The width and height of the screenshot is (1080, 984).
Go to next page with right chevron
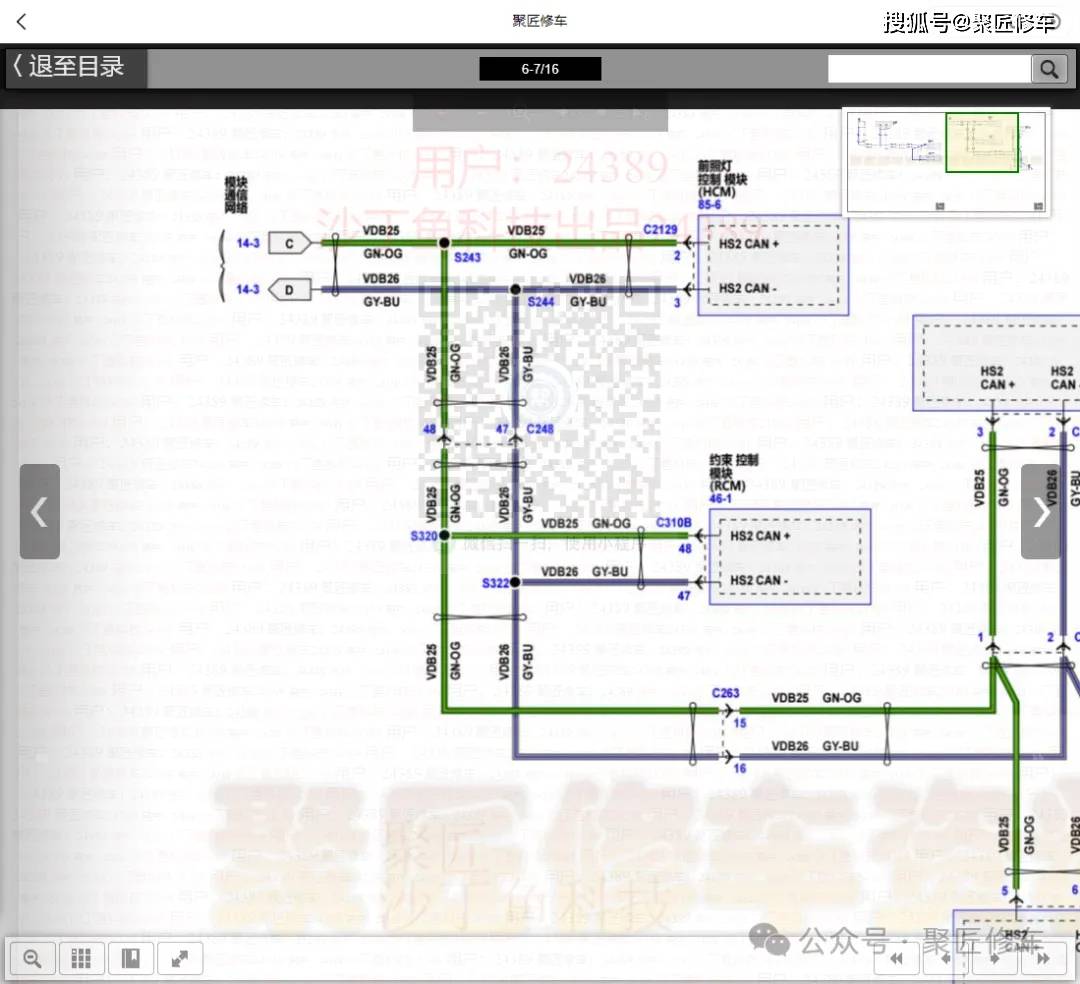coord(1041,511)
